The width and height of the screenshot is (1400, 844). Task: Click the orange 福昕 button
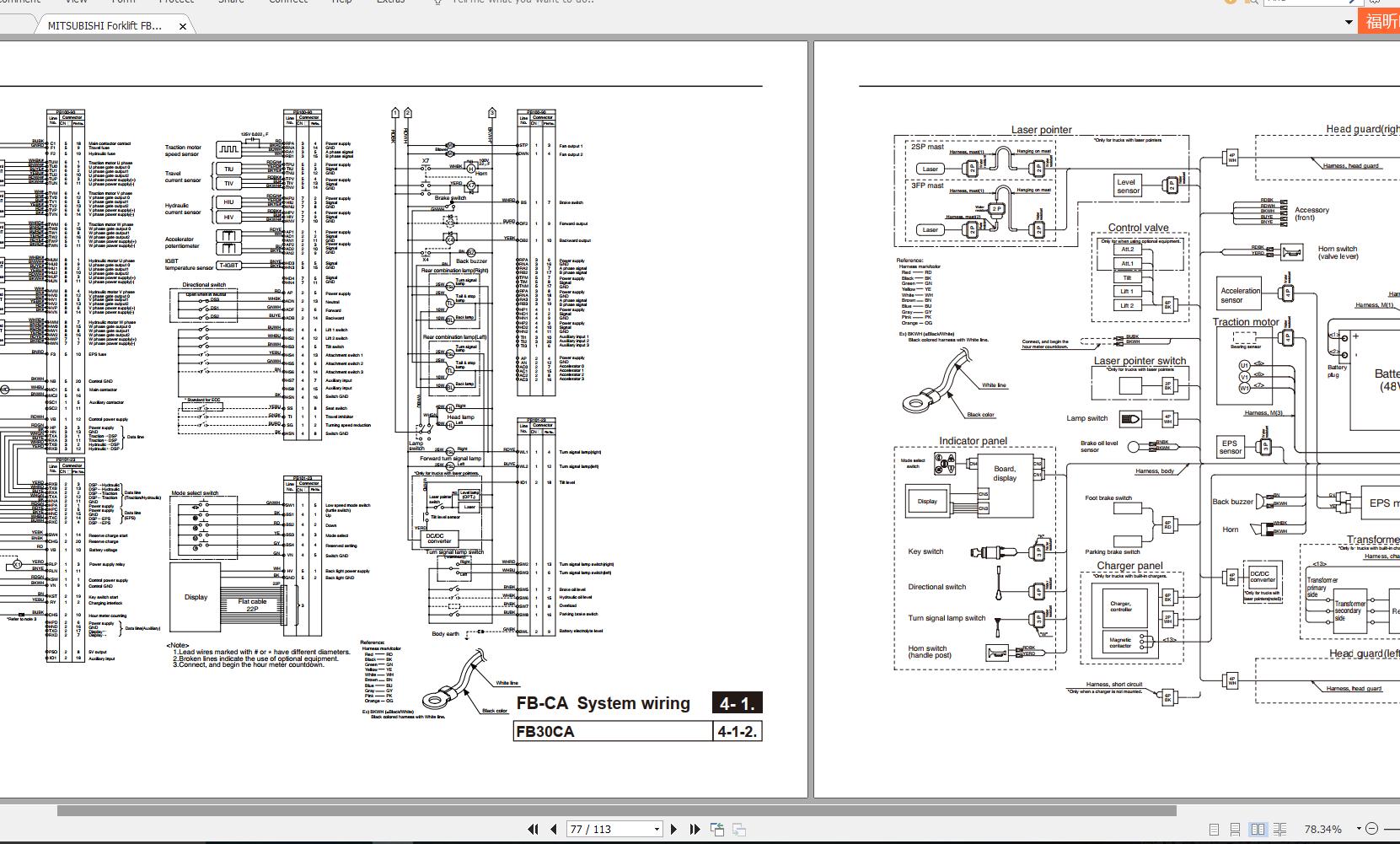(1380, 21)
